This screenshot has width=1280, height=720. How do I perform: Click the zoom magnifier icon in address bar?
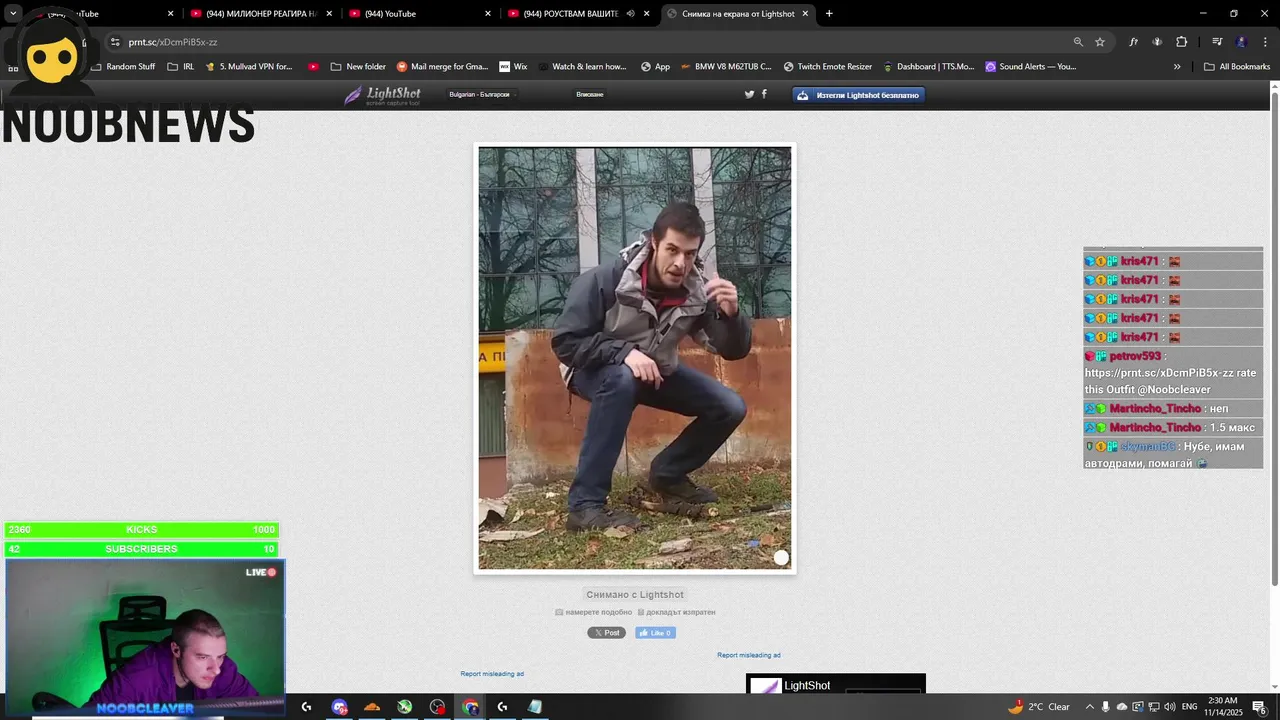(x=1078, y=42)
